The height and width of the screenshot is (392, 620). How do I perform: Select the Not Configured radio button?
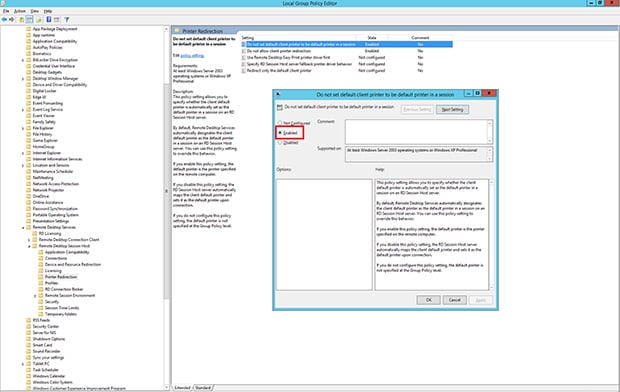pyautogui.click(x=280, y=123)
